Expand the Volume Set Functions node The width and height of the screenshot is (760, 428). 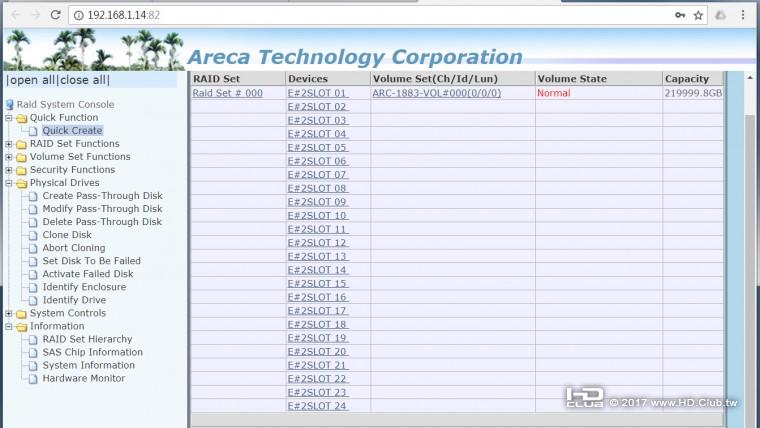click(9, 157)
